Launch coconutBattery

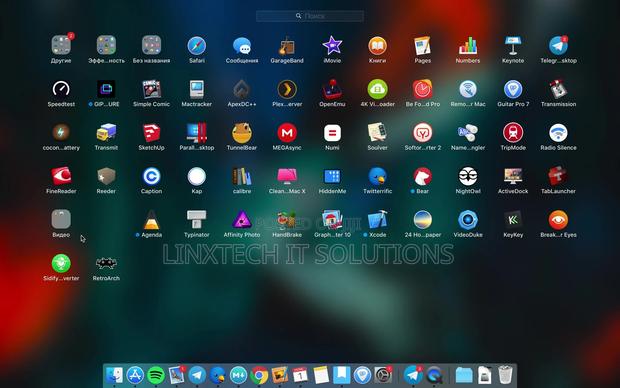[61, 133]
